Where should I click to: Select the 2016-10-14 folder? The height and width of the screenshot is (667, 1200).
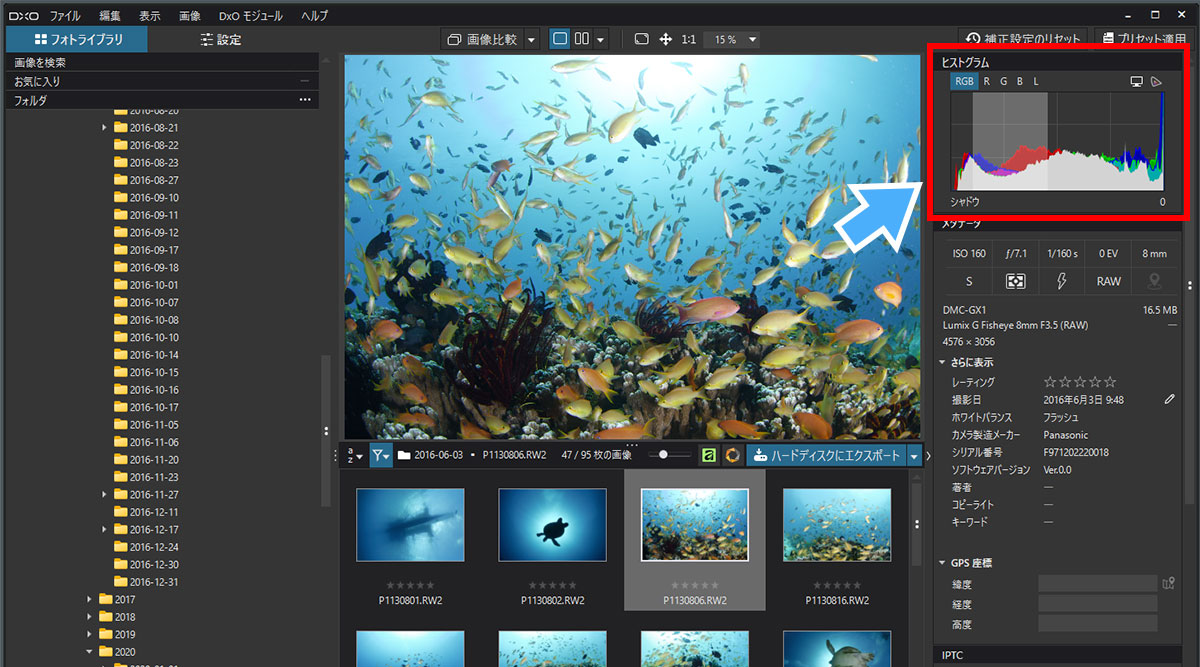[x=146, y=355]
